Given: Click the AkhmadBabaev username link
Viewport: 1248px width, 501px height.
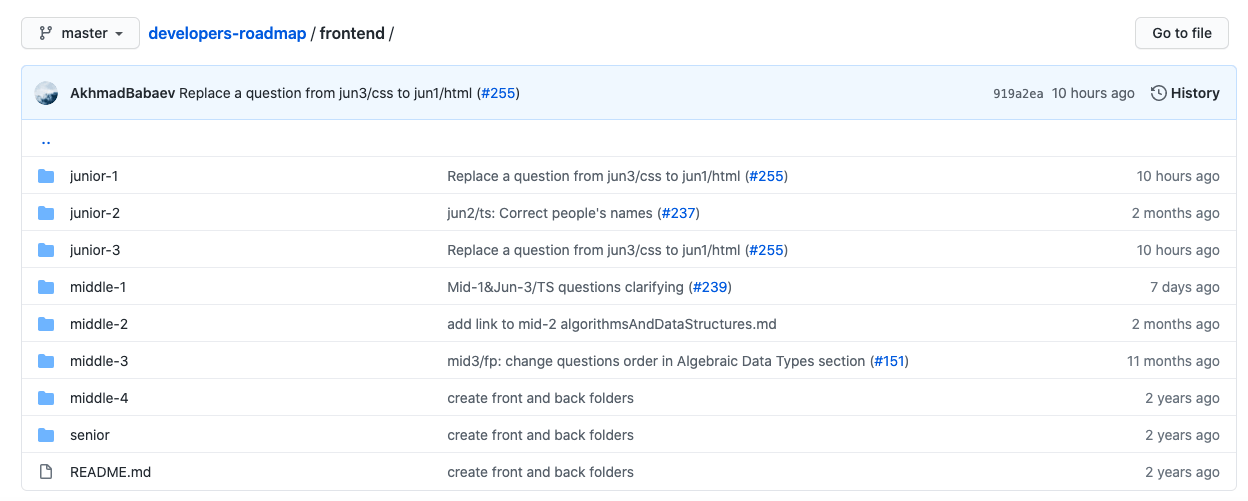Looking at the screenshot, I should pyautogui.click(x=122, y=93).
